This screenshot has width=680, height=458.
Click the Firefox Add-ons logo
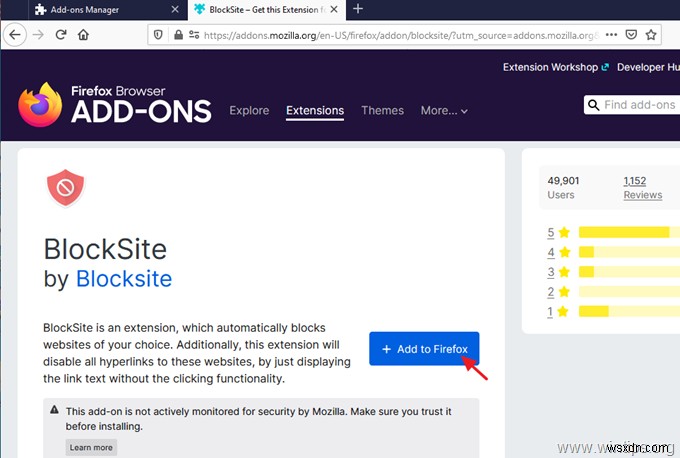pos(114,105)
